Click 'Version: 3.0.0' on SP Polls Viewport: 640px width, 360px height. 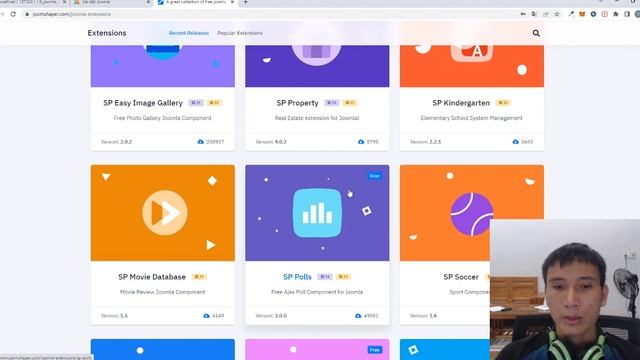tap(271, 316)
